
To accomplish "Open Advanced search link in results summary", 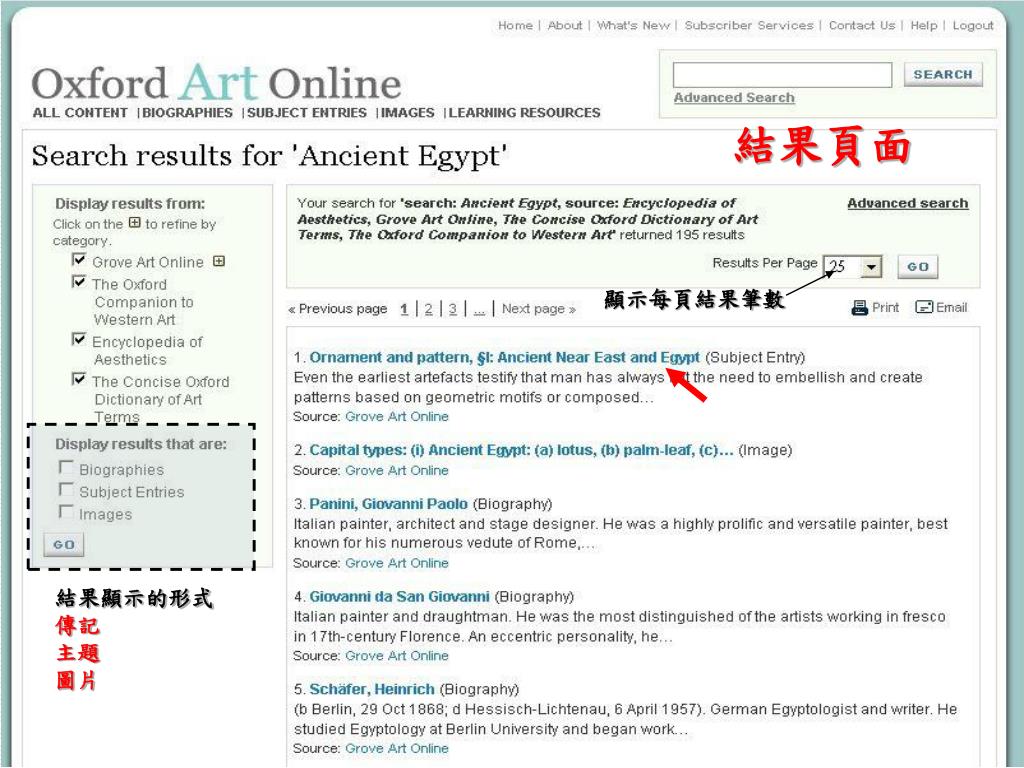I will click(x=908, y=203).
